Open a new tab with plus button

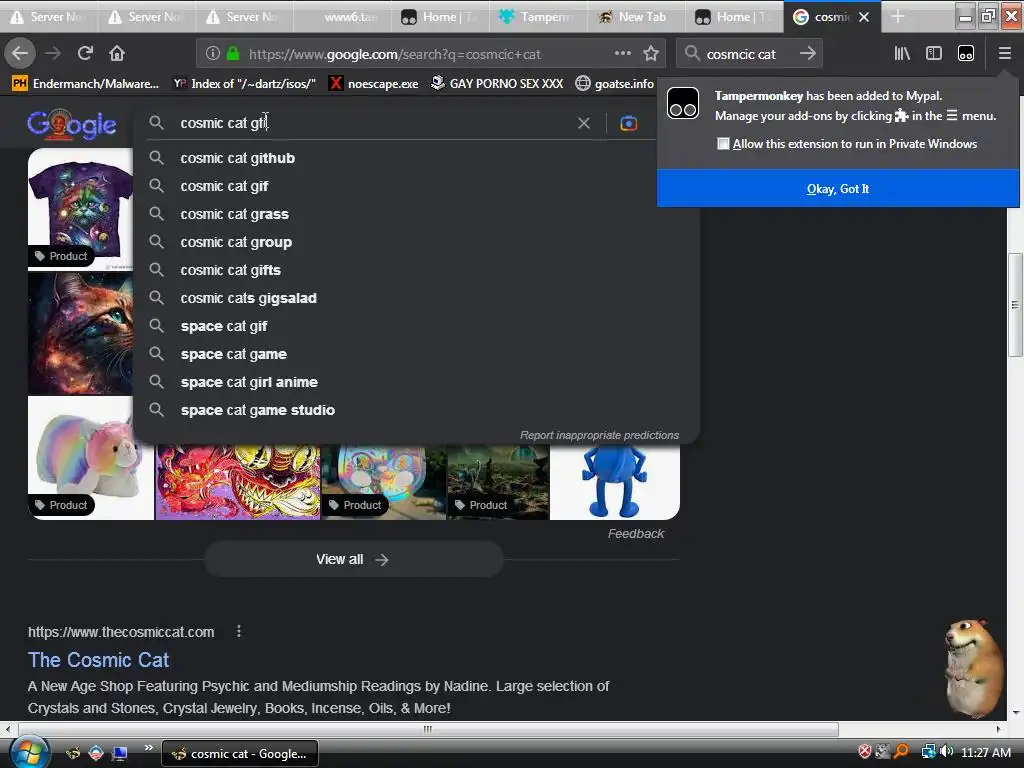point(898,16)
